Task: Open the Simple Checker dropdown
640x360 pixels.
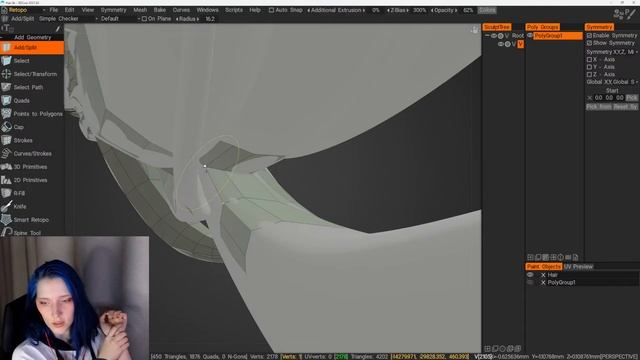Action: point(69,19)
